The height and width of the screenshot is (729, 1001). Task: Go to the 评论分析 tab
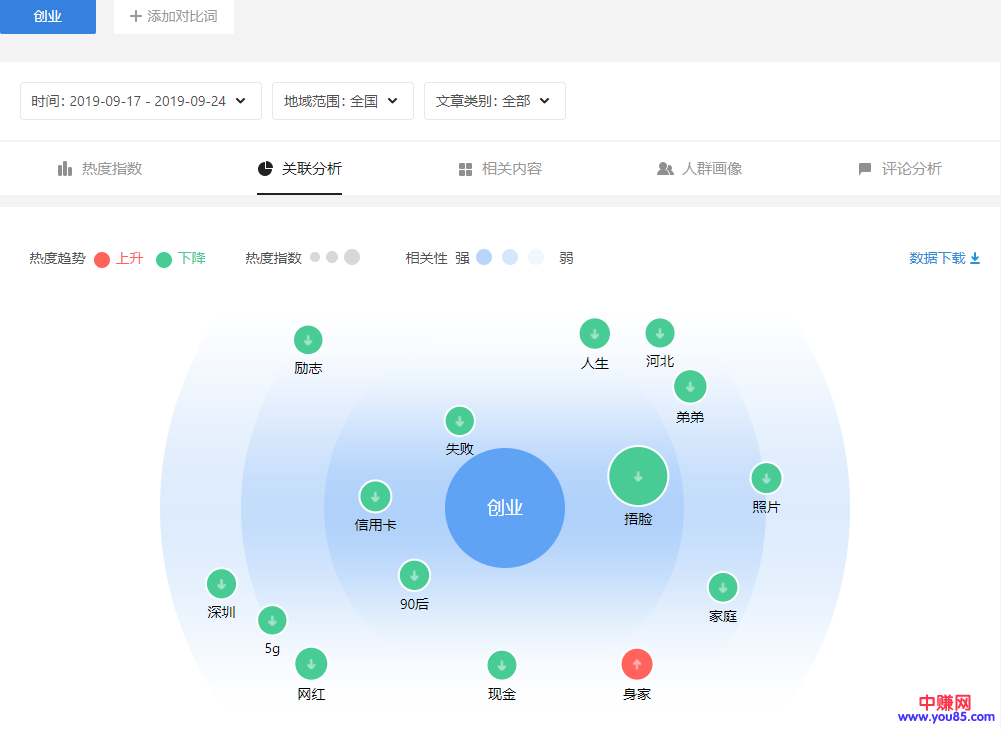[899, 169]
